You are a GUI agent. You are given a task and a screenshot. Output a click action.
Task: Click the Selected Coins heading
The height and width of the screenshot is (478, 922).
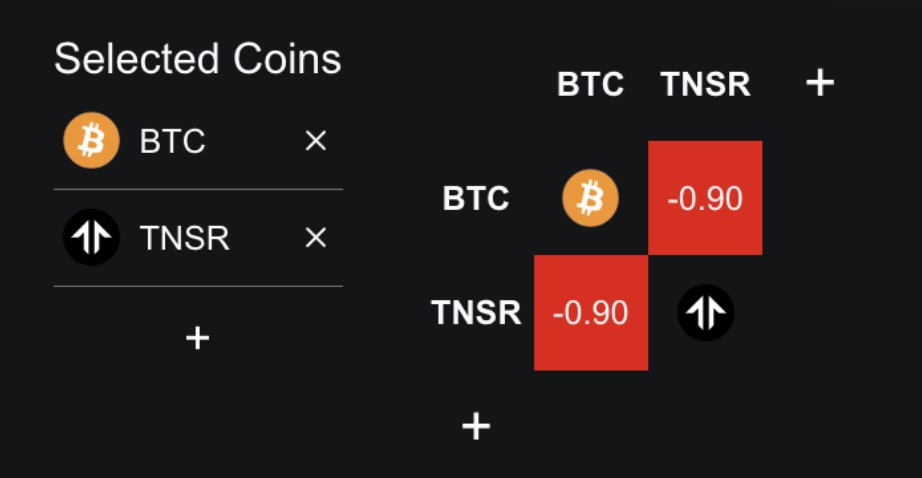(198, 60)
